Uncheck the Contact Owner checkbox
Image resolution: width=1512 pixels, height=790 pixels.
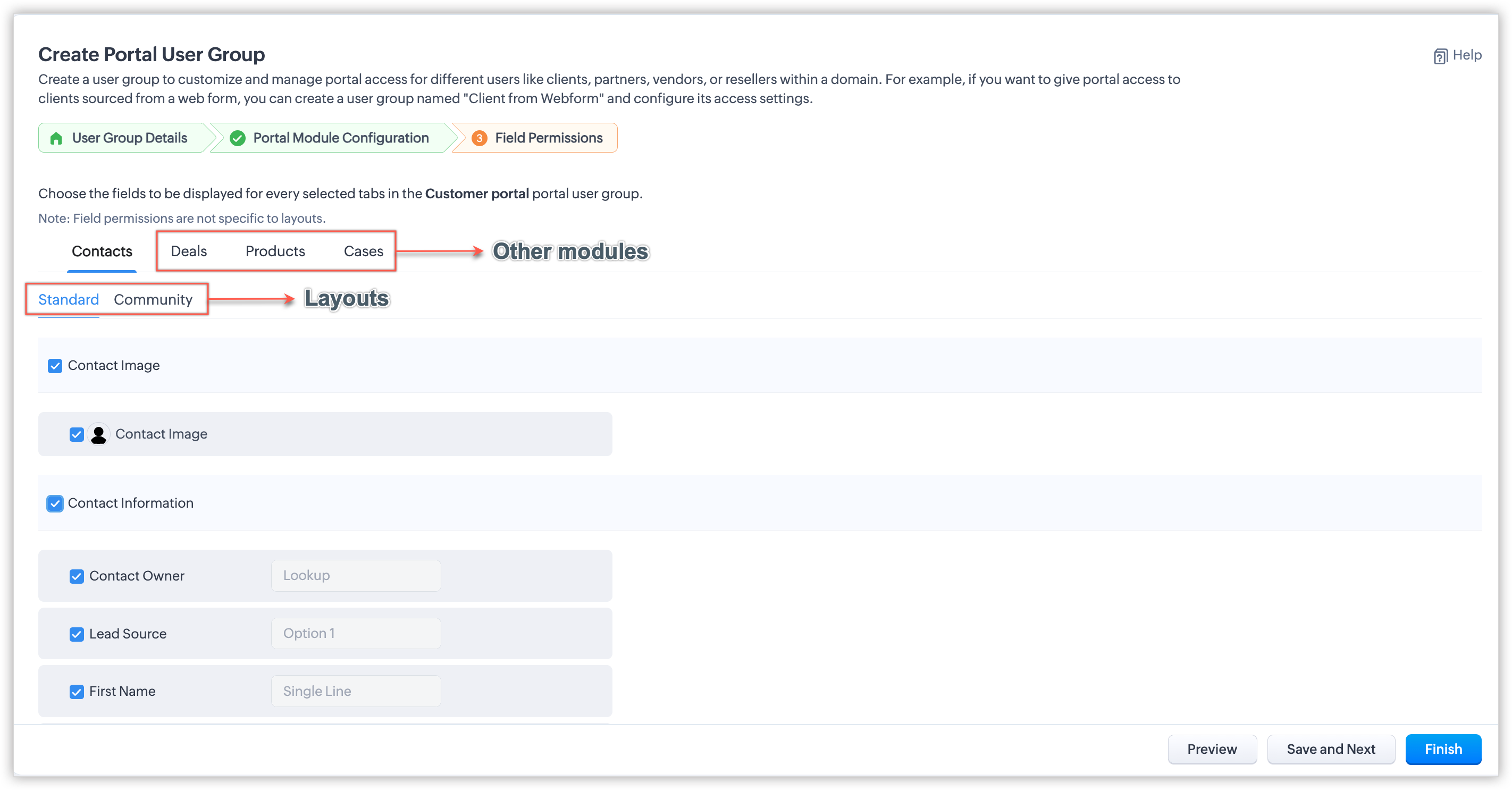(77, 576)
